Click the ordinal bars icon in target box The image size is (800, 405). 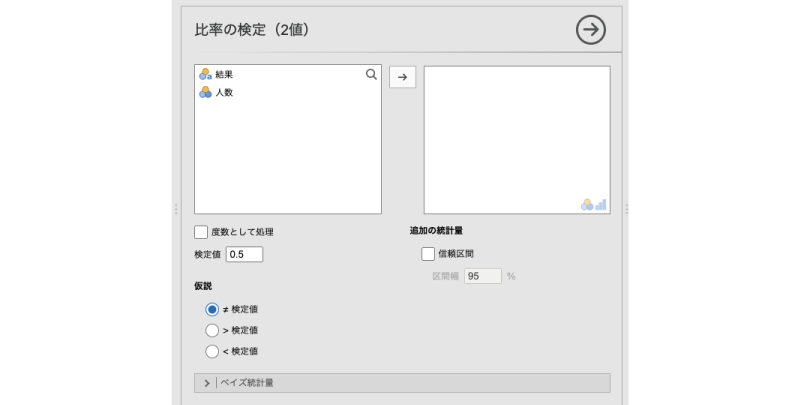click(x=601, y=204)
